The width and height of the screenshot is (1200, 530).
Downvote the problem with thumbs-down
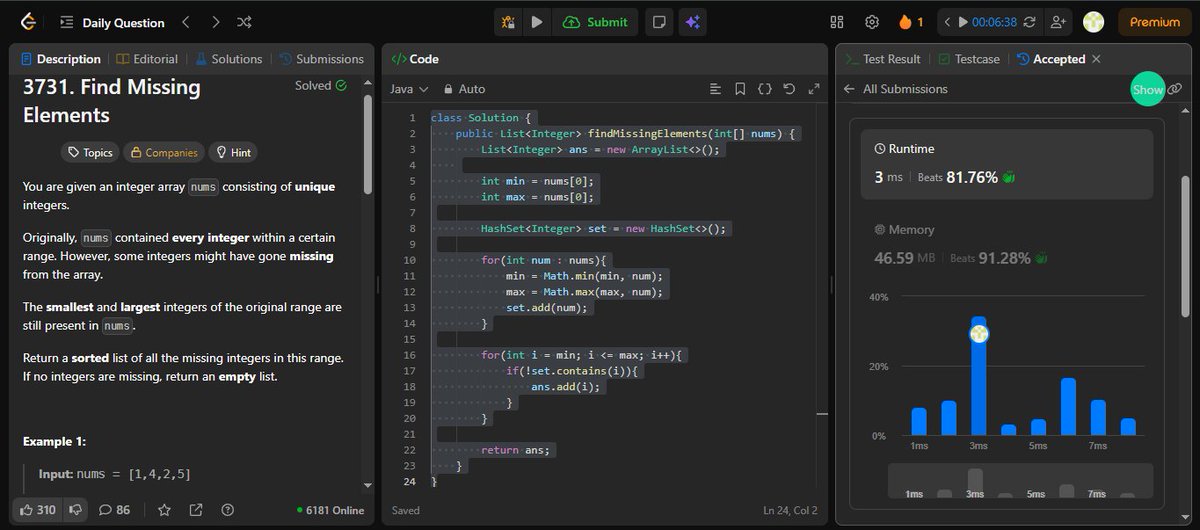(75, 510)
